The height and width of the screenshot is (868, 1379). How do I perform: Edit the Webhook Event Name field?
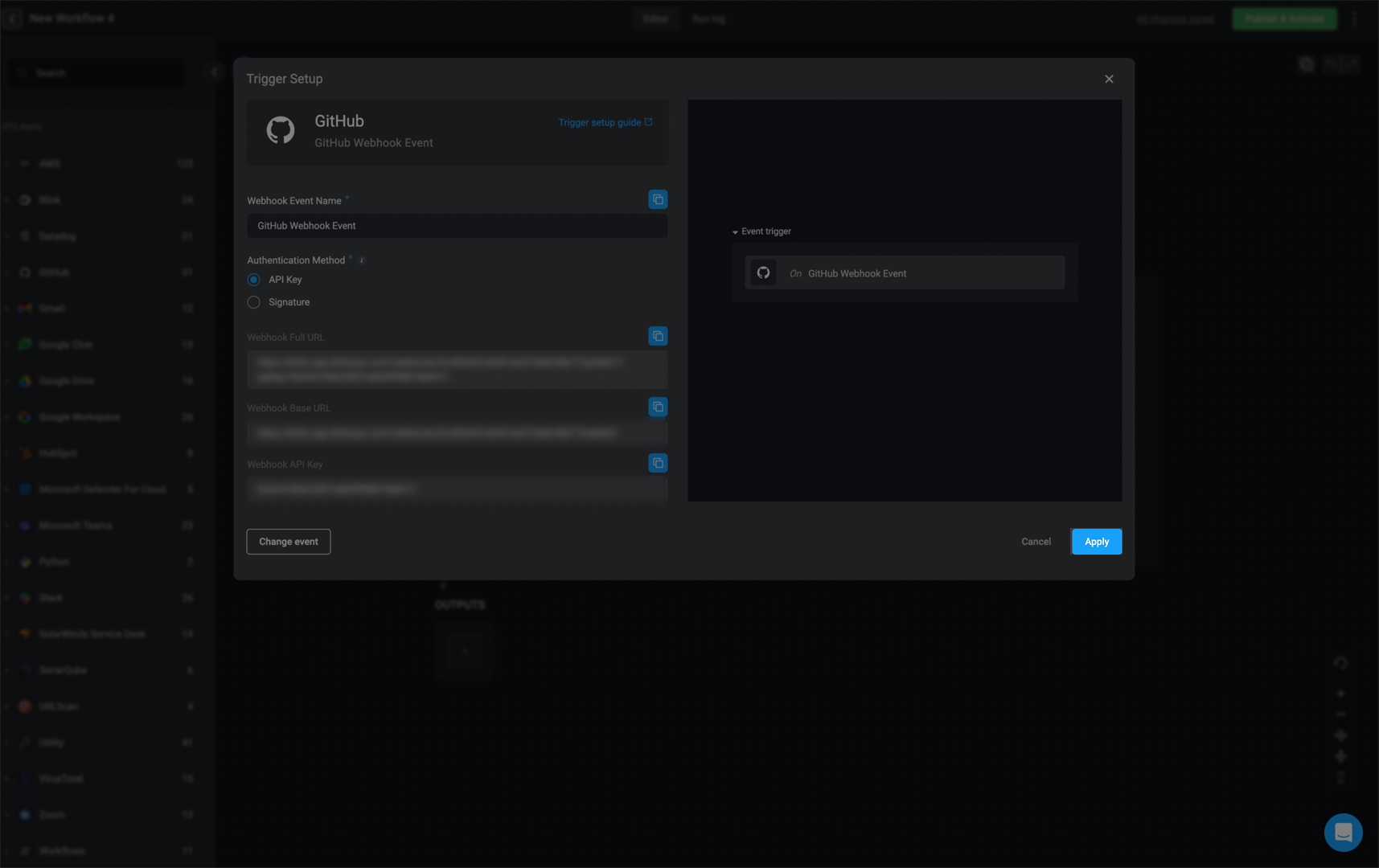click(457, 226)
